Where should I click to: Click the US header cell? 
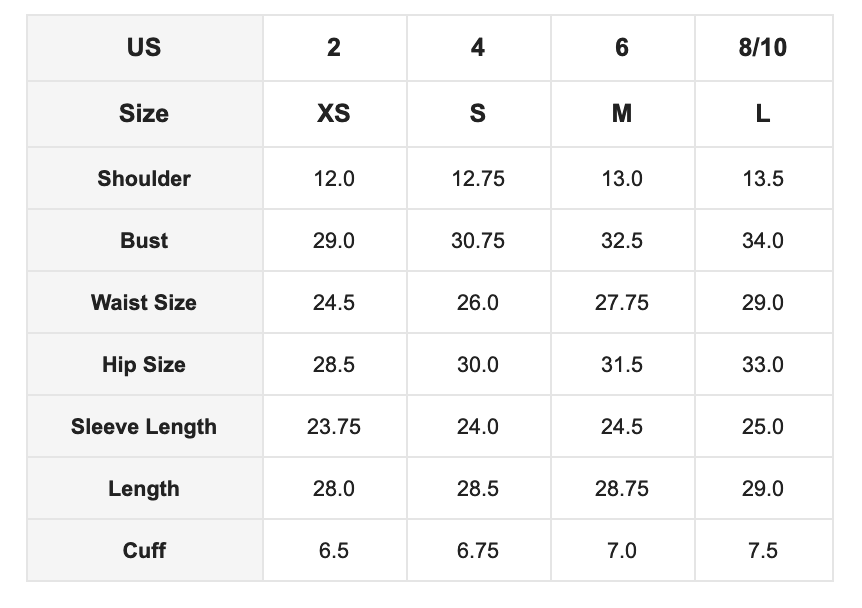(x=144, y=47)
